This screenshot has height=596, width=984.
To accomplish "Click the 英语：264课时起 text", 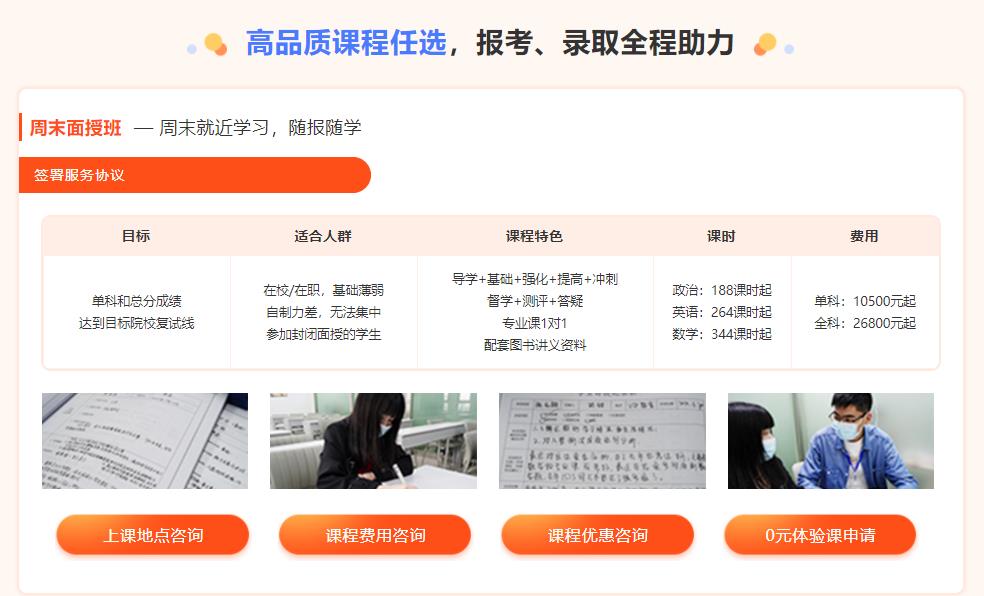I will (722, 312).
